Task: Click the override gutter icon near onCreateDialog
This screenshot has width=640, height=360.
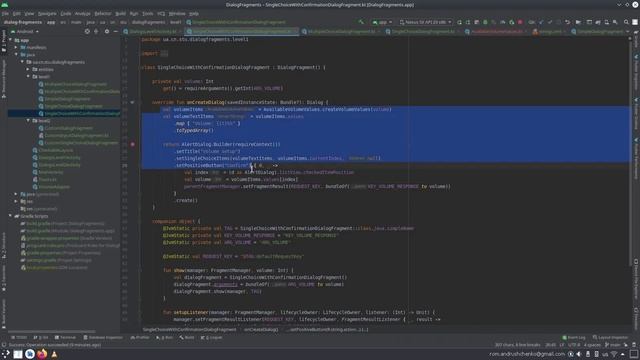Action: pyautogui.click(x=132, y=102)
